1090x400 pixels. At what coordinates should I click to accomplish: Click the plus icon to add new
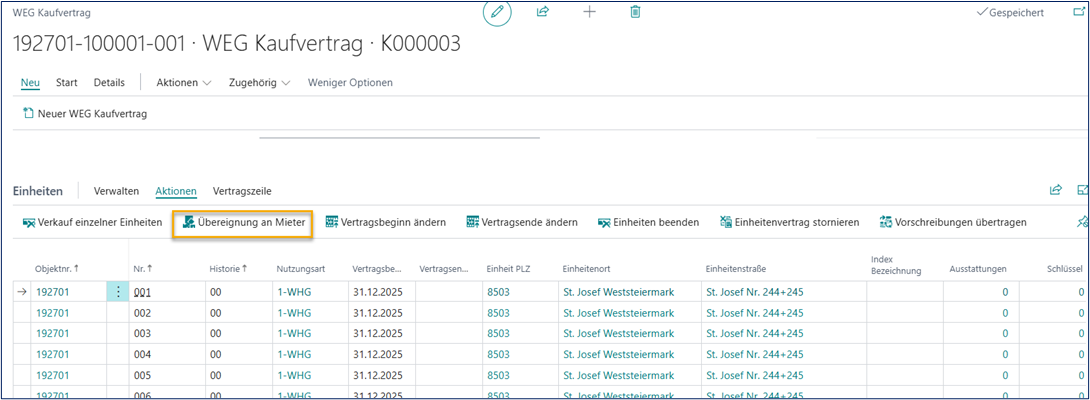(589, 12)
